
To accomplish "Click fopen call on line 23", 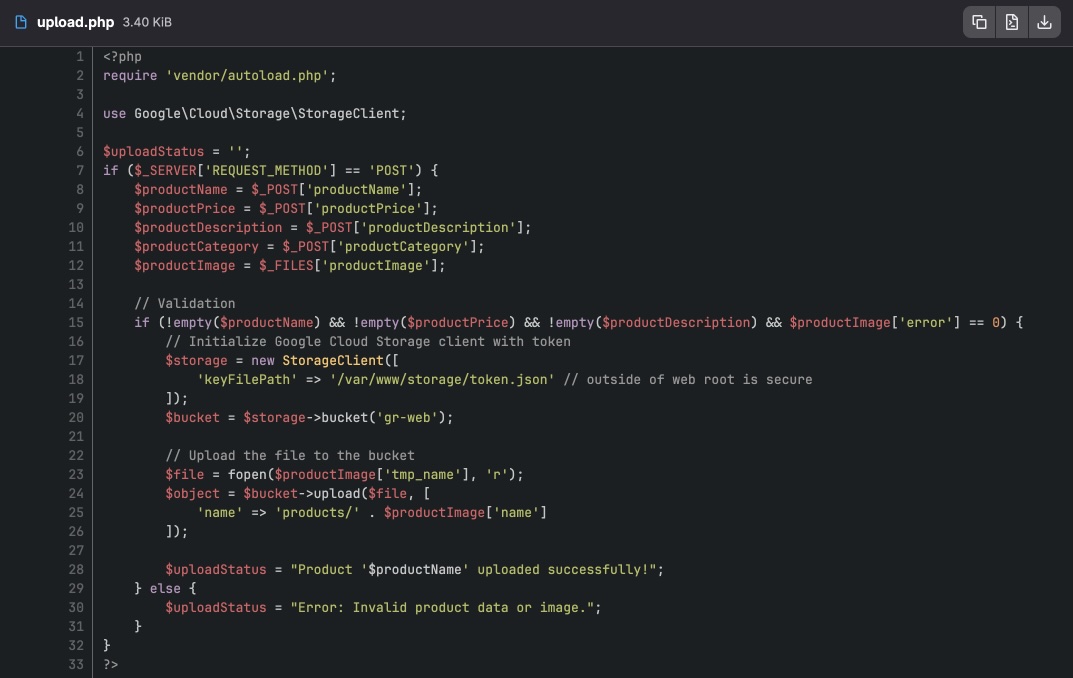I will pos(247,474).
